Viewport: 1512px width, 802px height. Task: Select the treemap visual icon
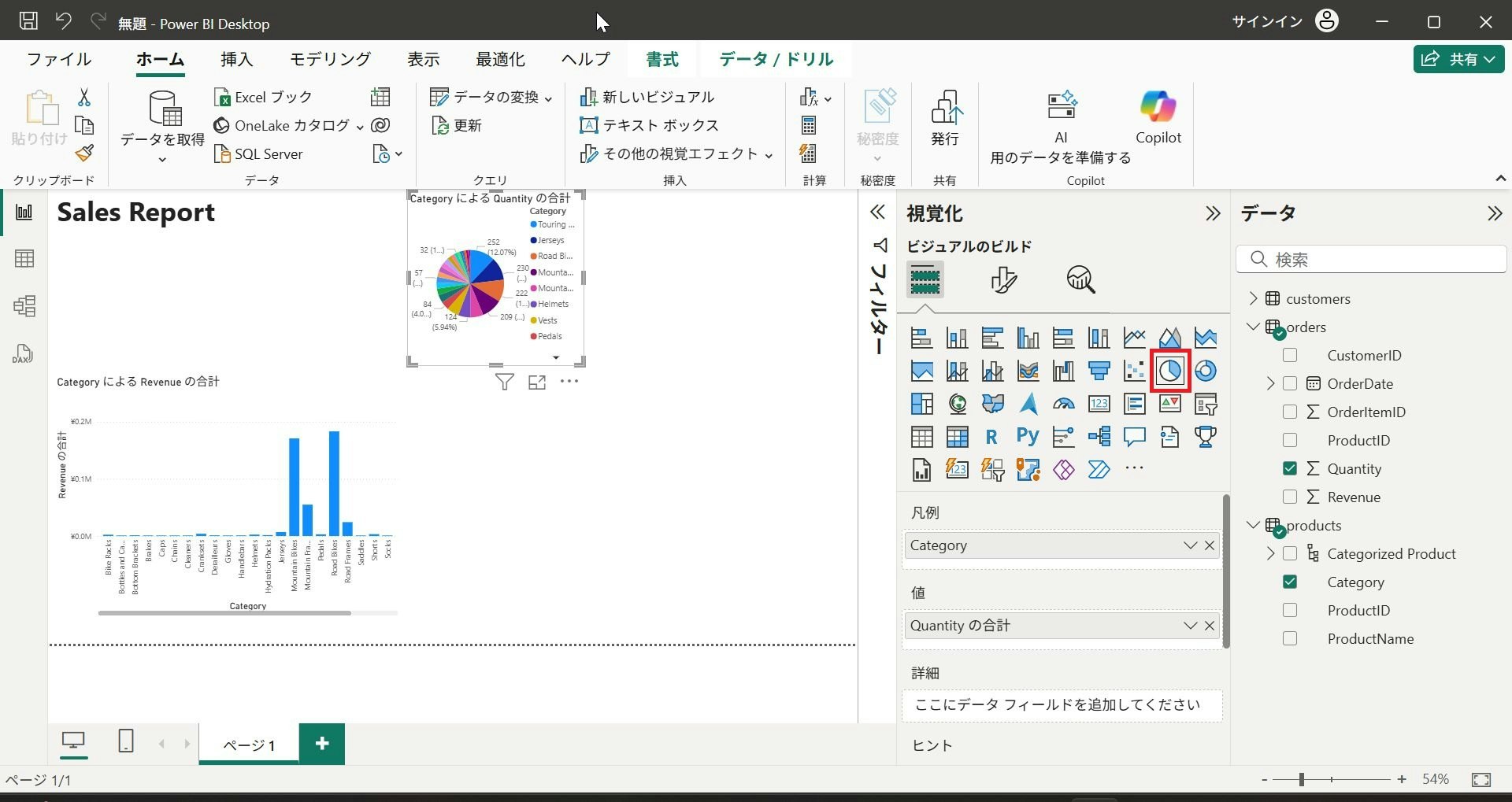pos(921,404)
